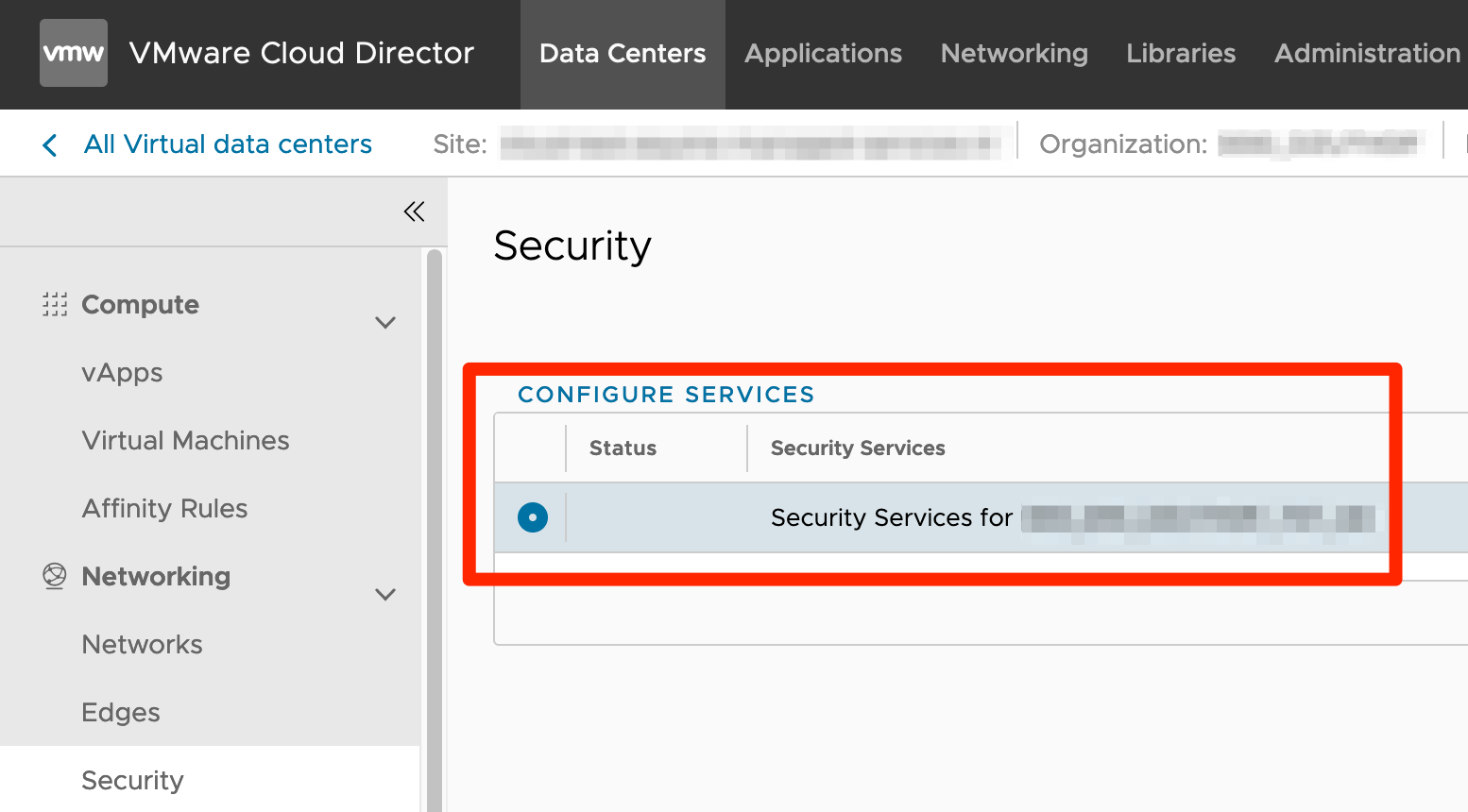Click the Networking globe icon
Viewport: 1468px width, 812px height.
click(x=55, y=576)
